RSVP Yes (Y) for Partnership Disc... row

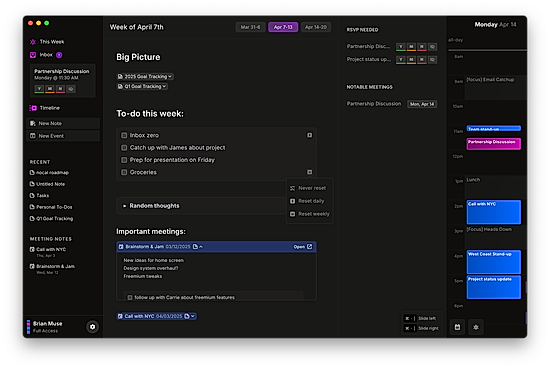tap(401, 46)
